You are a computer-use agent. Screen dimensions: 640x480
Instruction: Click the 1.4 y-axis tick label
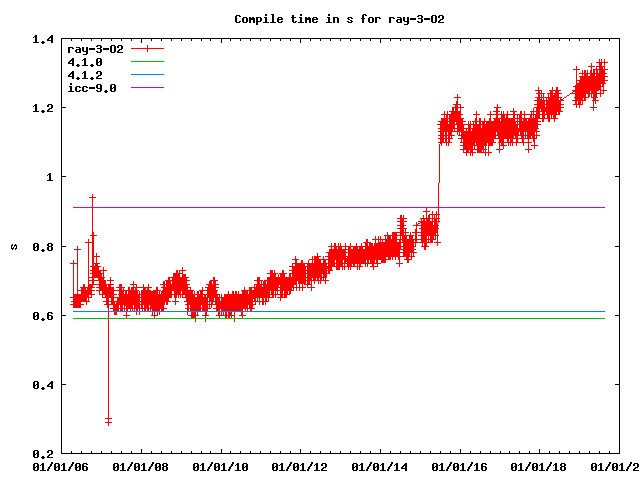pos(43,39)
